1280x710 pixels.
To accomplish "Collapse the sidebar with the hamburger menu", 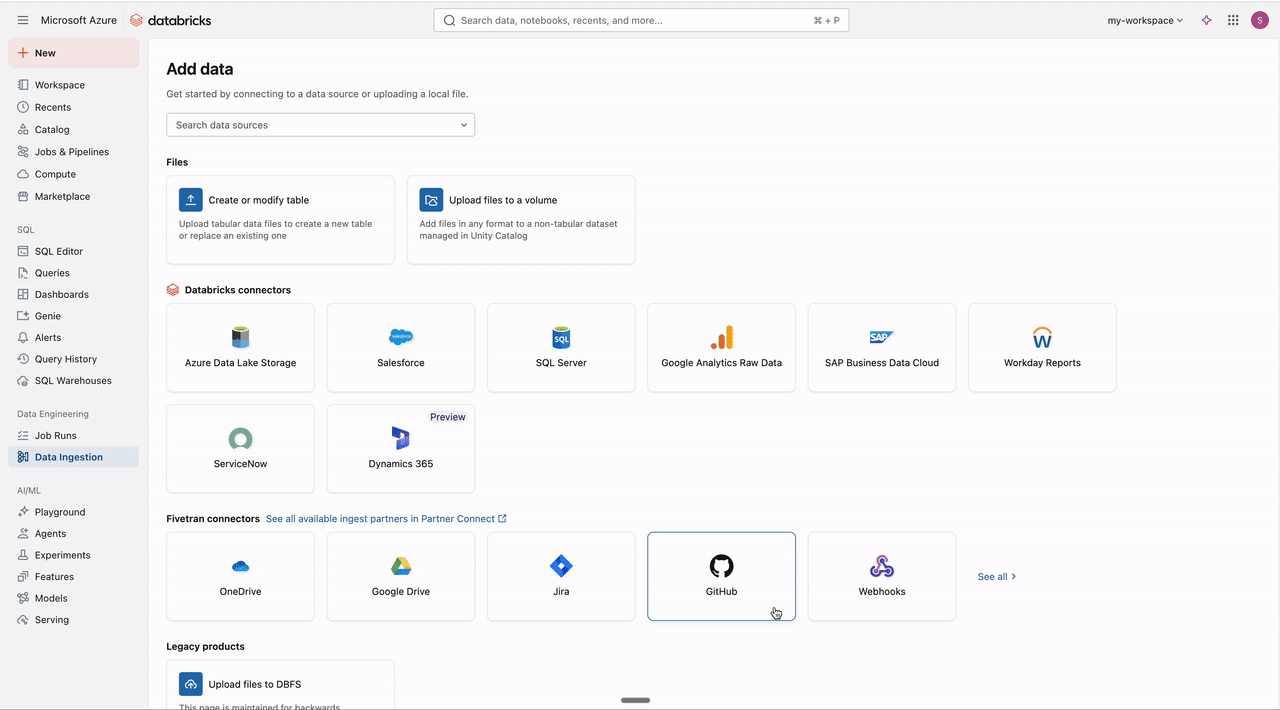I will tap(22, 19).
